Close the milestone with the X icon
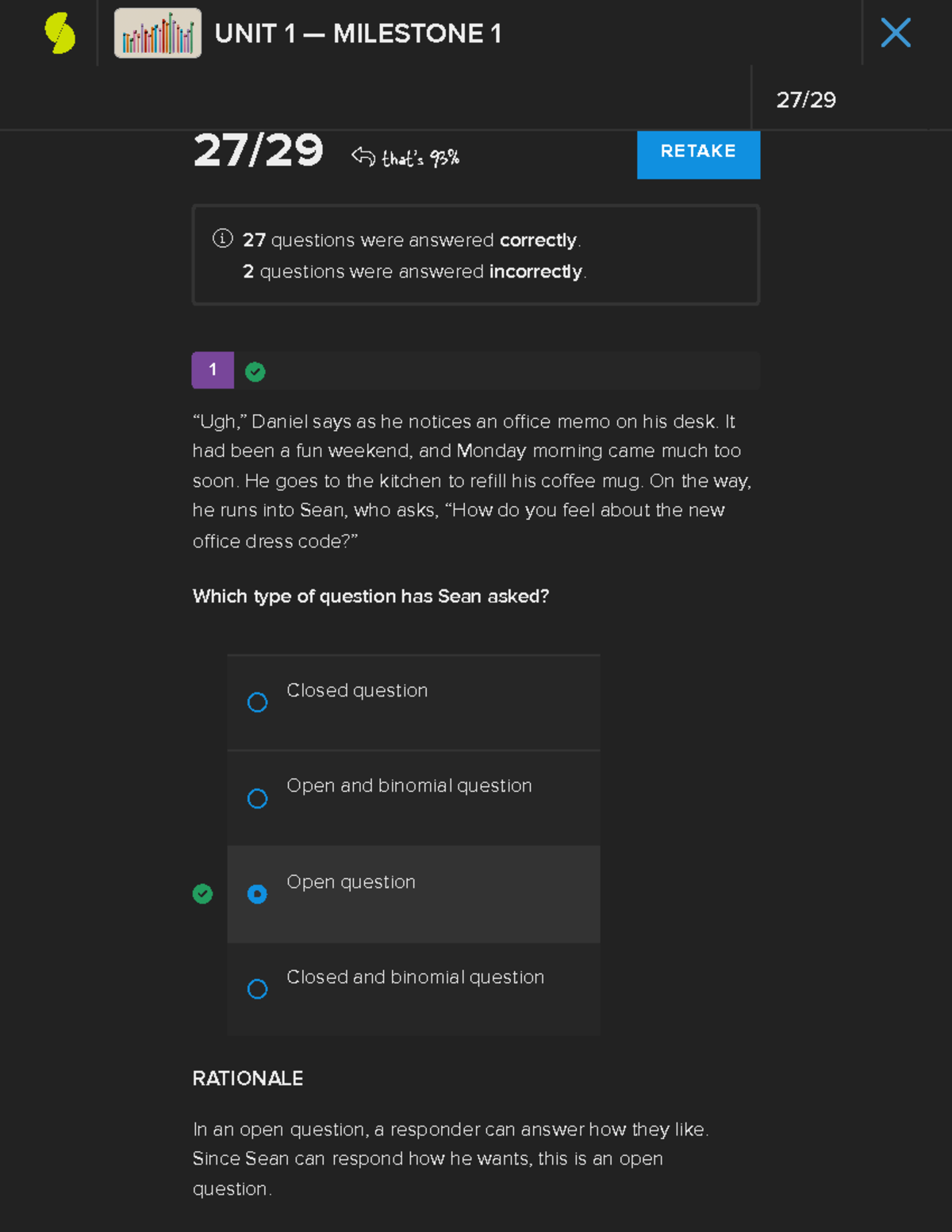Image resolution: width=952 pixels, height=1232 pixels. (x=896, y=33)
